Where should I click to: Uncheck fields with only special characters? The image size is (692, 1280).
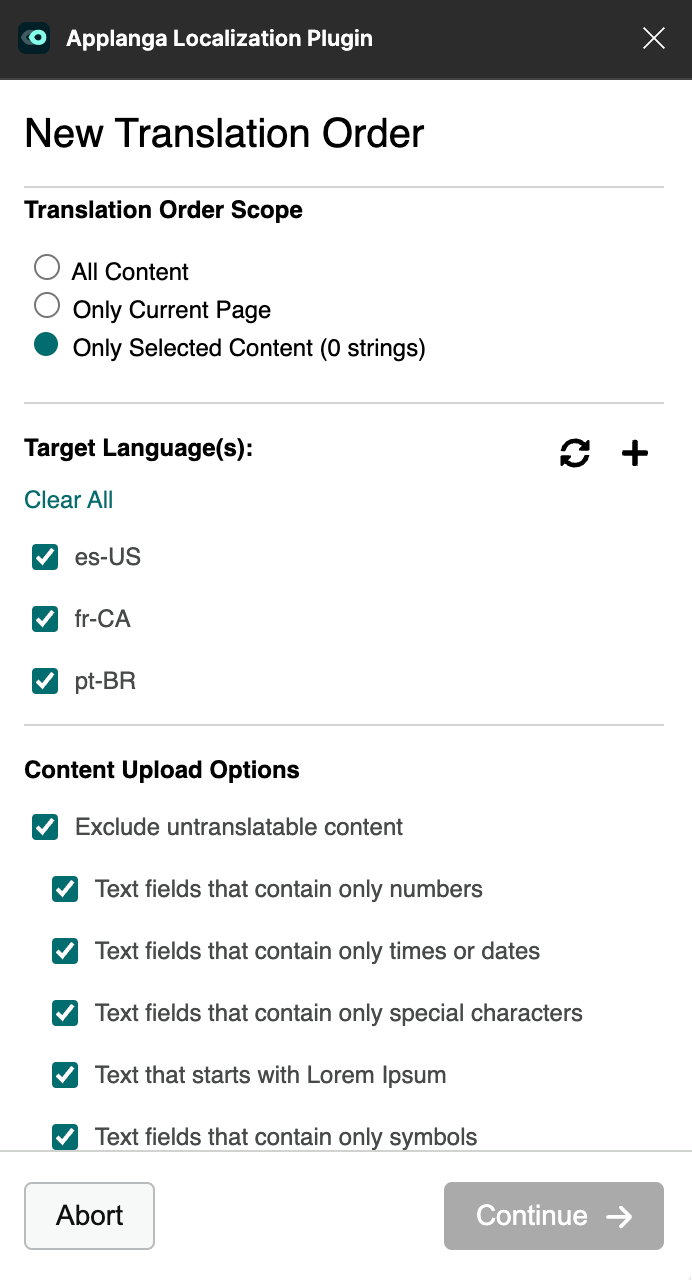click(x=64, y=1013)
